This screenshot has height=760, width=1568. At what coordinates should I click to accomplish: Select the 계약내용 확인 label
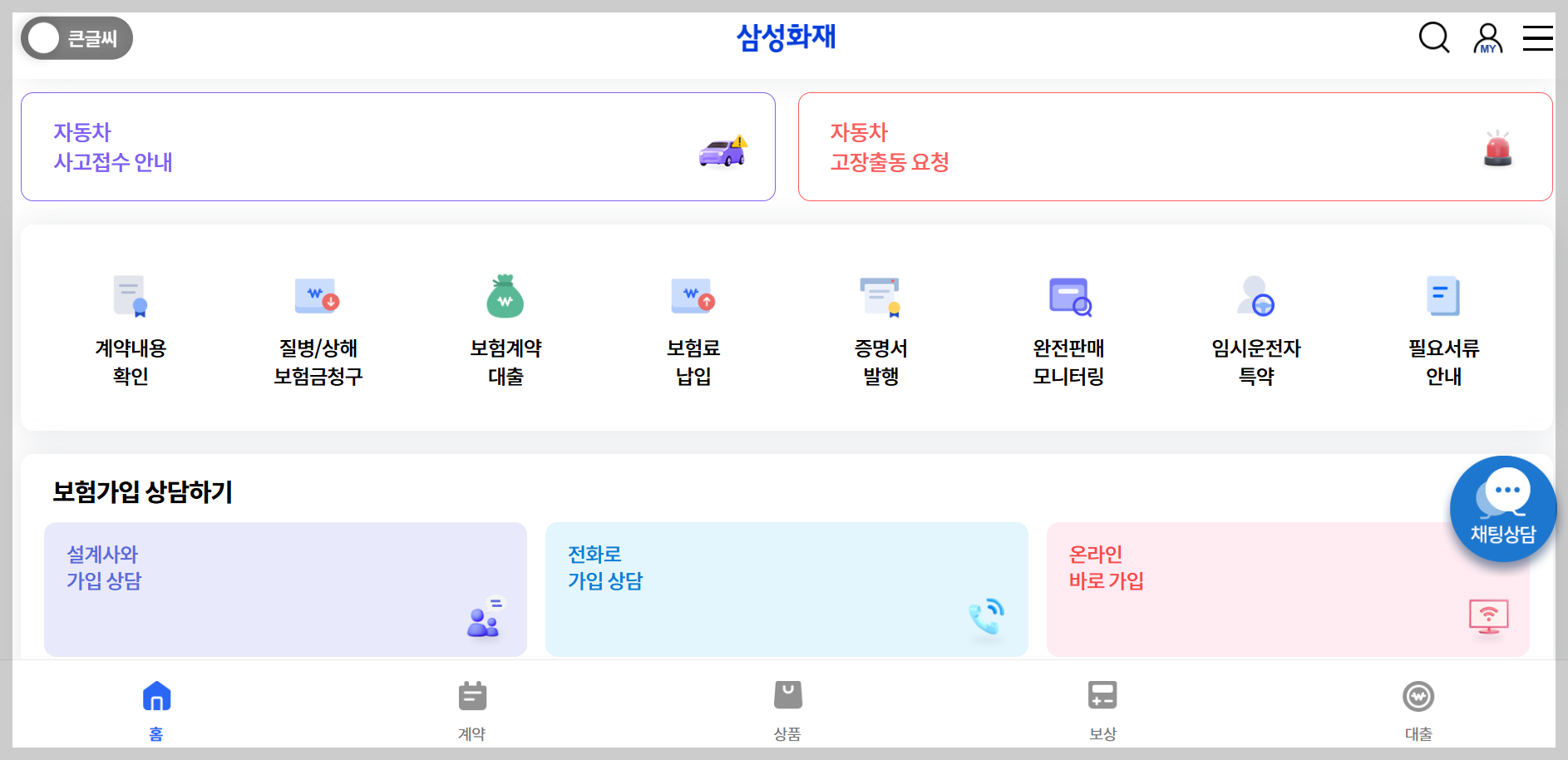(131, 362)
